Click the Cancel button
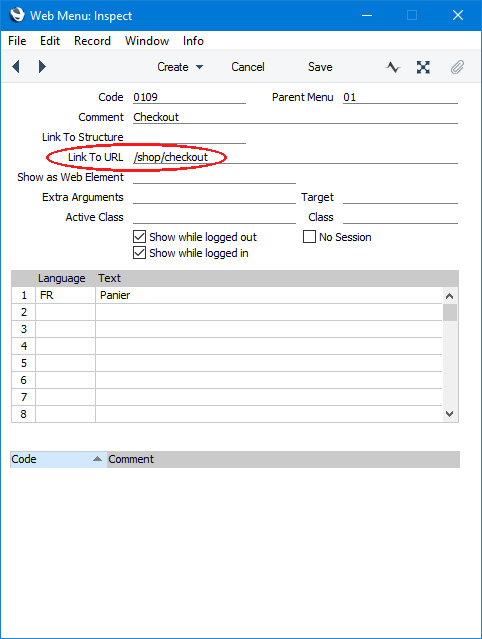 pyautogui.click(x=248, y=67)
